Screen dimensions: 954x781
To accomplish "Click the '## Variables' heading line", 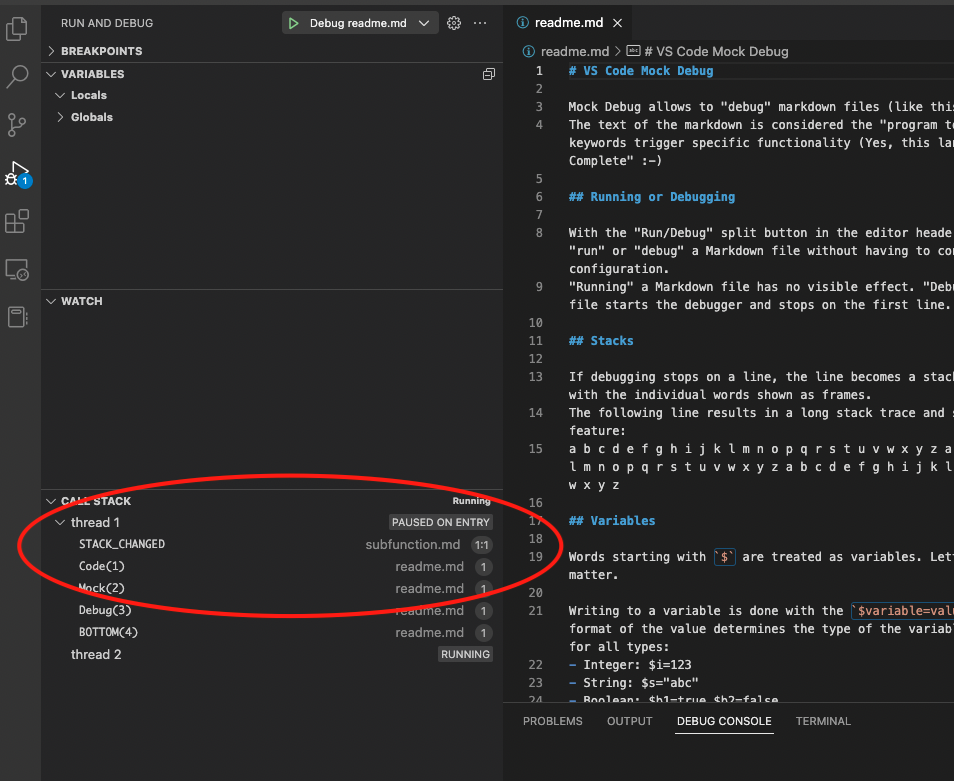I will [x=612, y=521].
